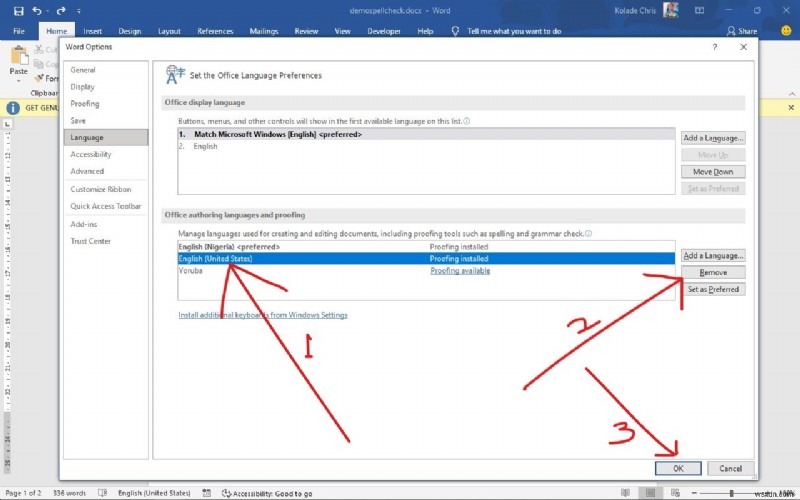Switch to the View tab

tap(342, 31)
